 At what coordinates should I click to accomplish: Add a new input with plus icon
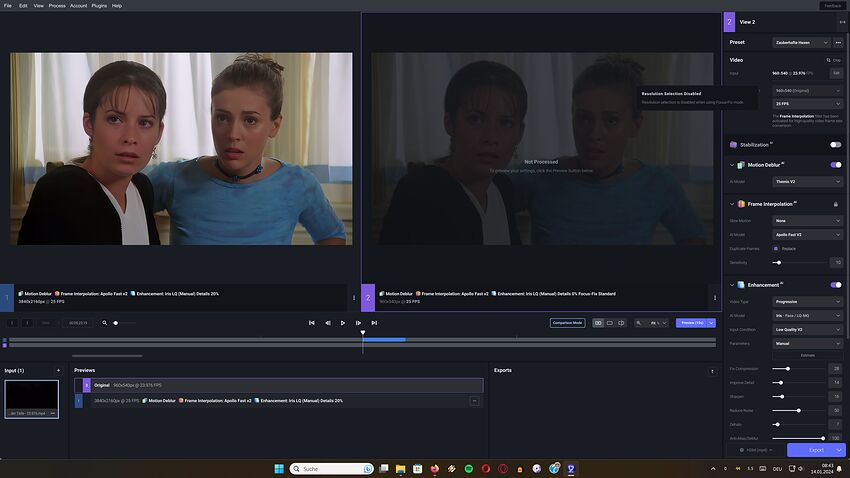coord(58,370)
